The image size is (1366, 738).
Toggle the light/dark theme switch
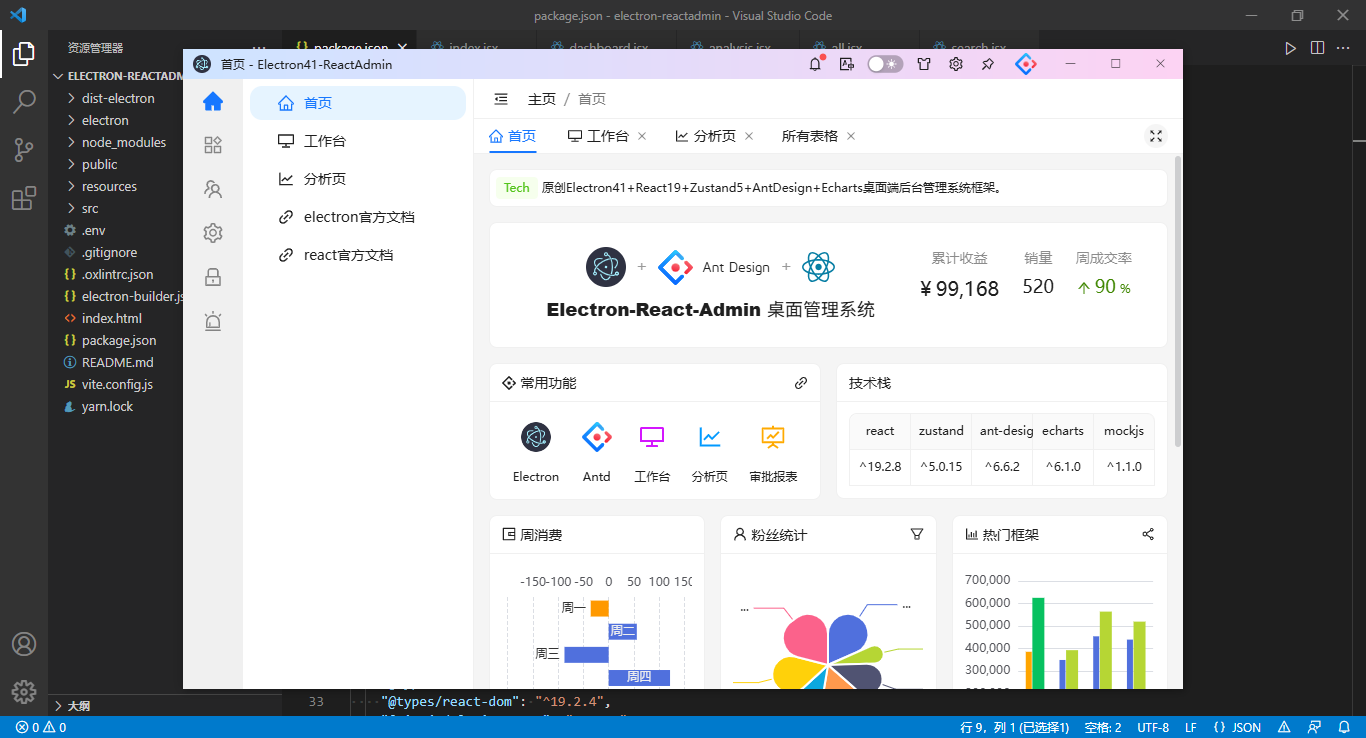click(x=884, y=64)
